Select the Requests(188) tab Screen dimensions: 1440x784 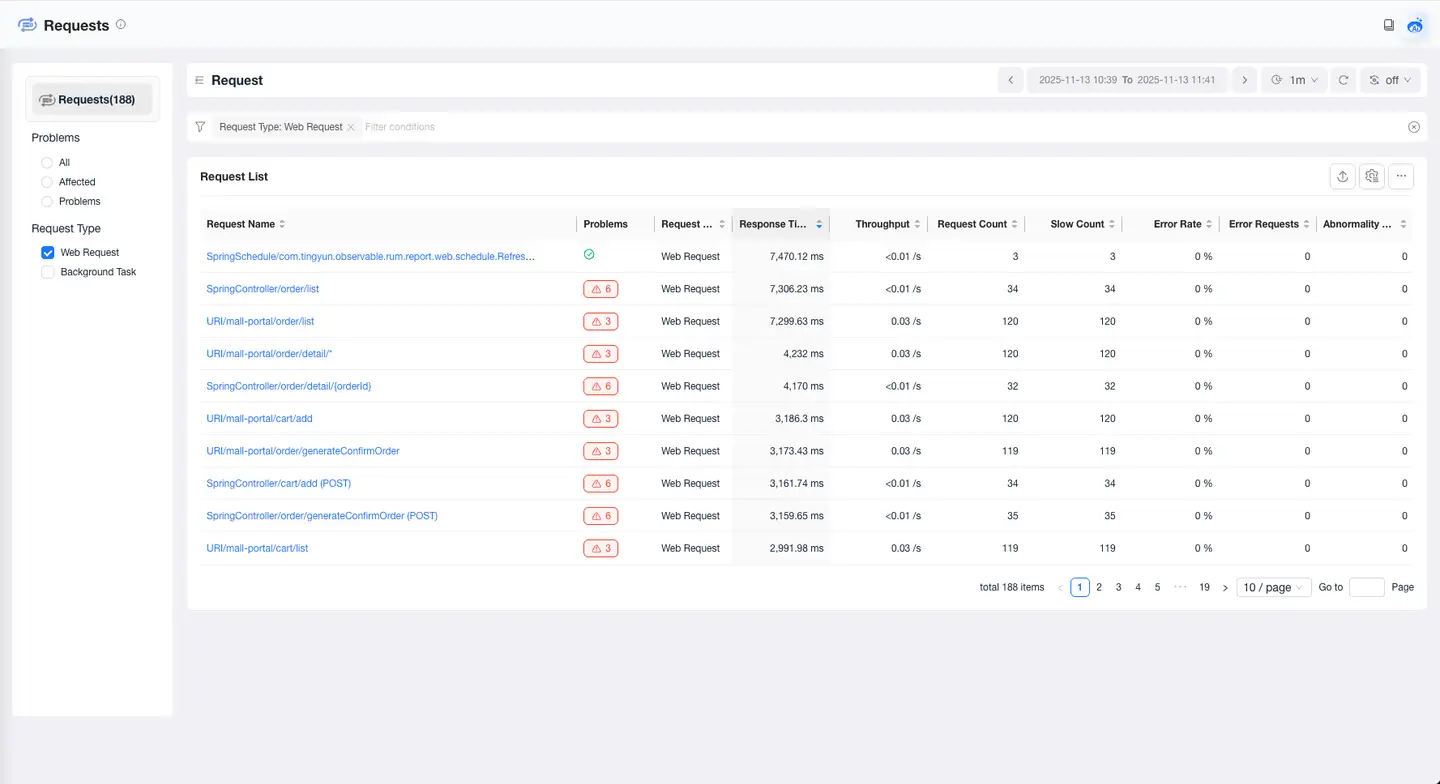pyautogui.click(x=92, y=99)
